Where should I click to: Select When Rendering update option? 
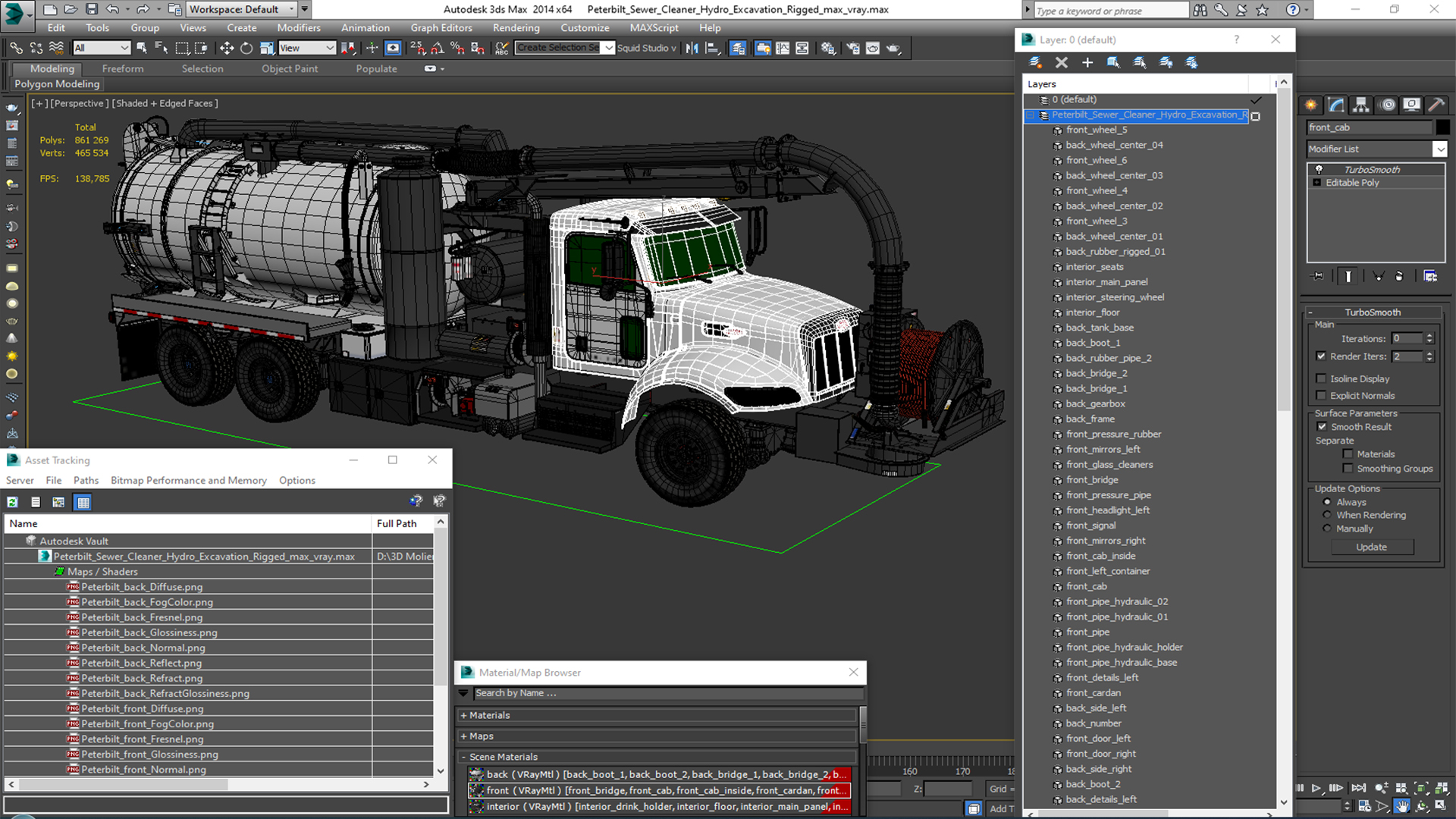tap(1327, 515)
